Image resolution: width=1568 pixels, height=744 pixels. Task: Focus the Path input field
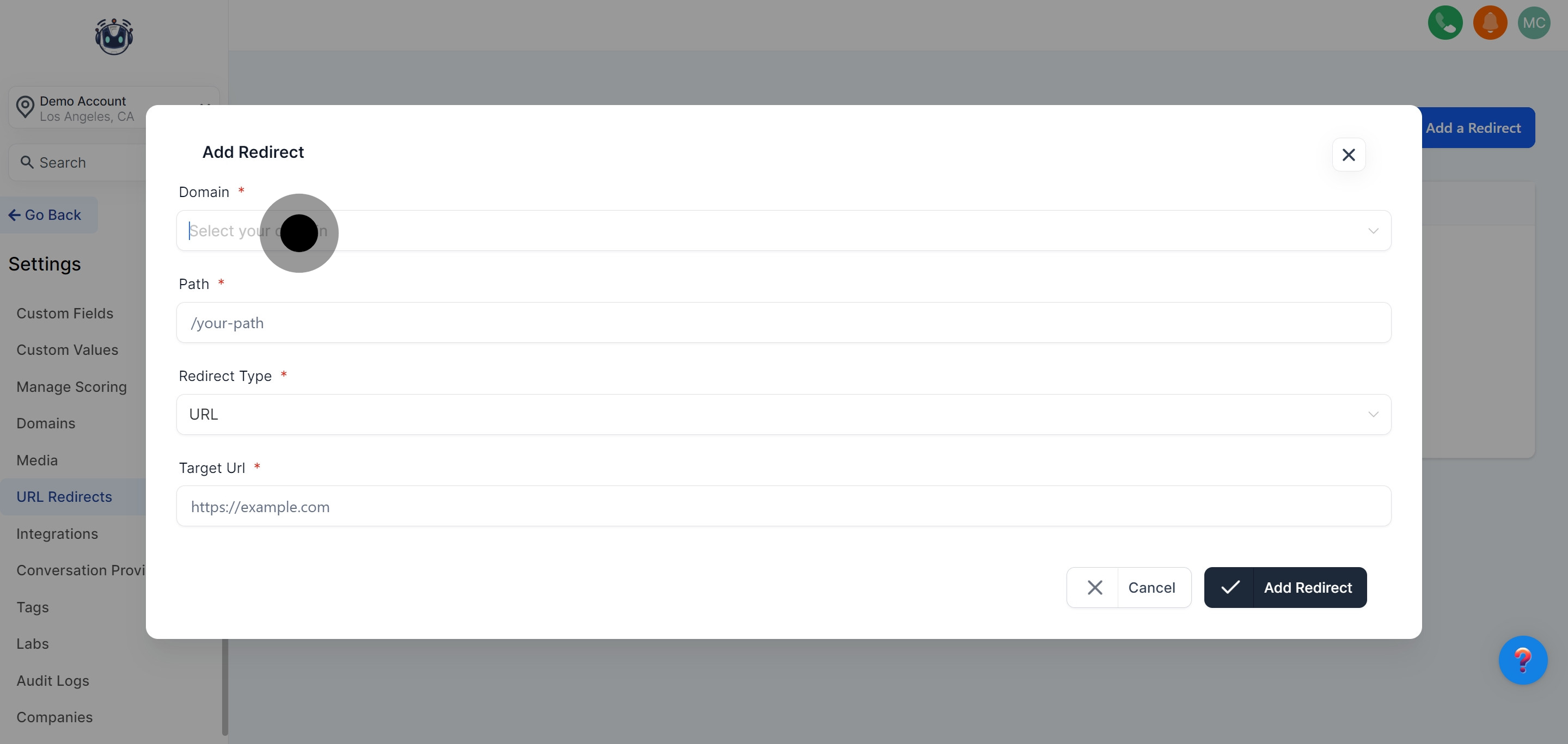(x=783, y=323)
